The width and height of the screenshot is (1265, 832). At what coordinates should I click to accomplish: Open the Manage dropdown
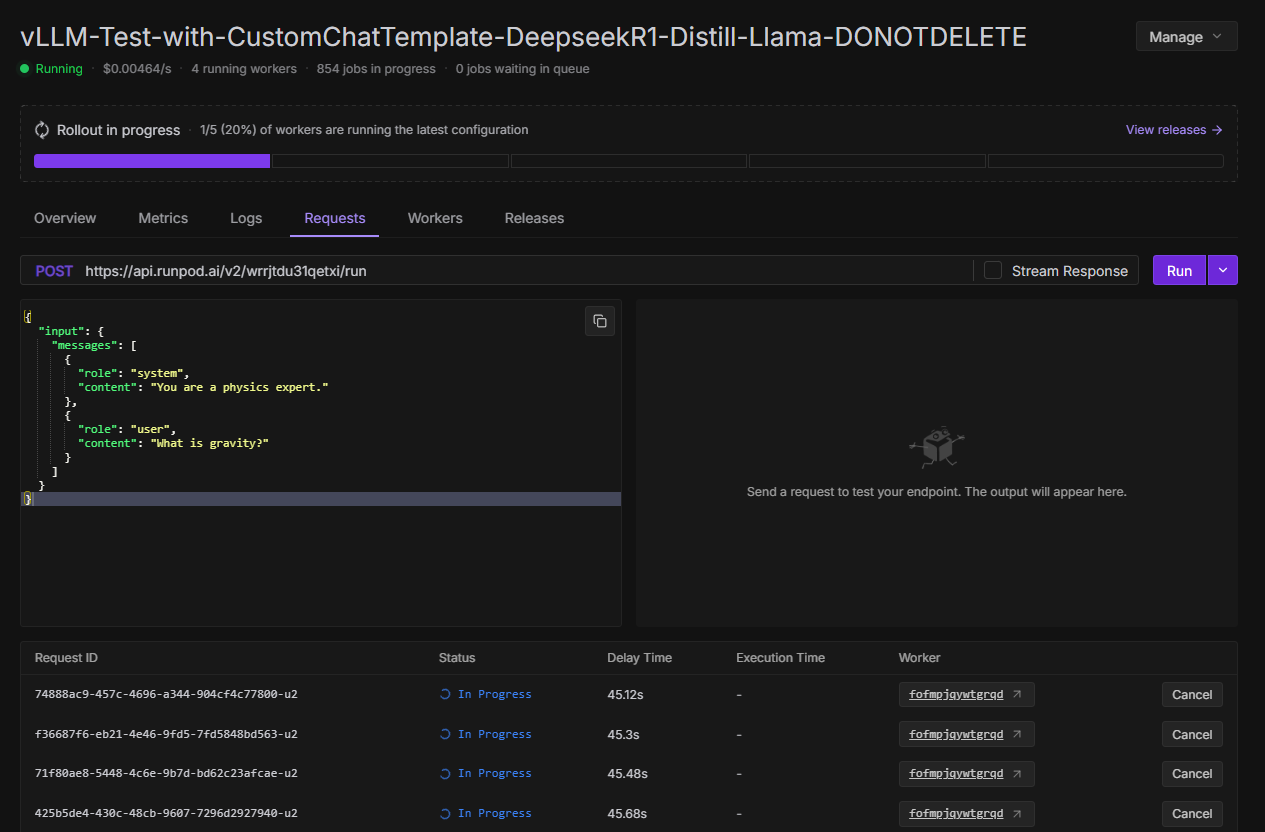pyautogui.click(x=1187, y=37)
